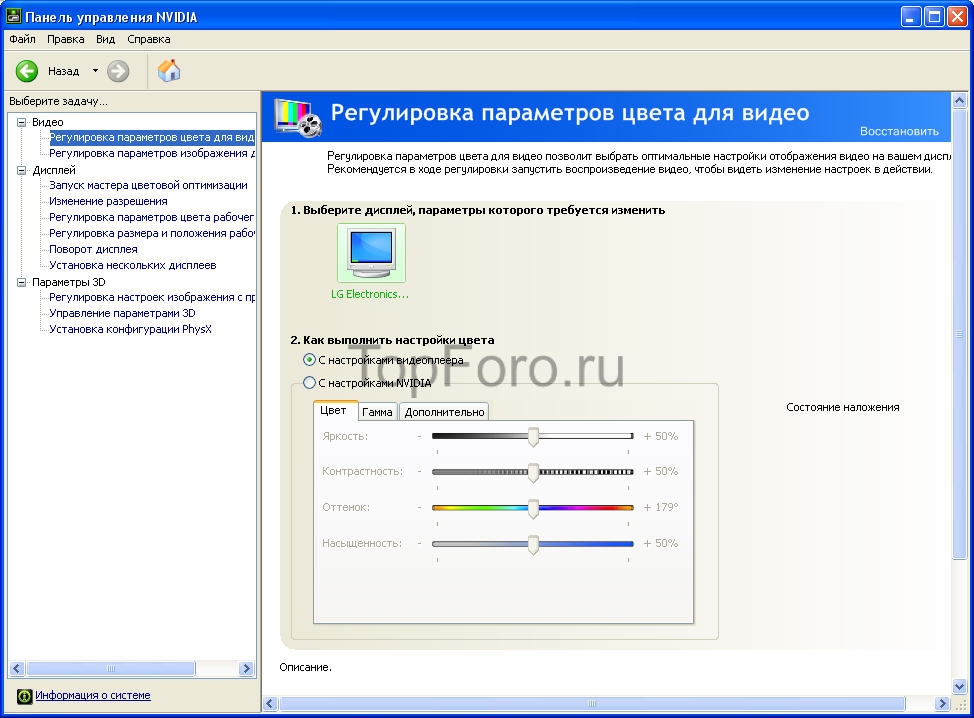Click the task tree right scroll arrow
974x718 pixels.
click(247, 669)
